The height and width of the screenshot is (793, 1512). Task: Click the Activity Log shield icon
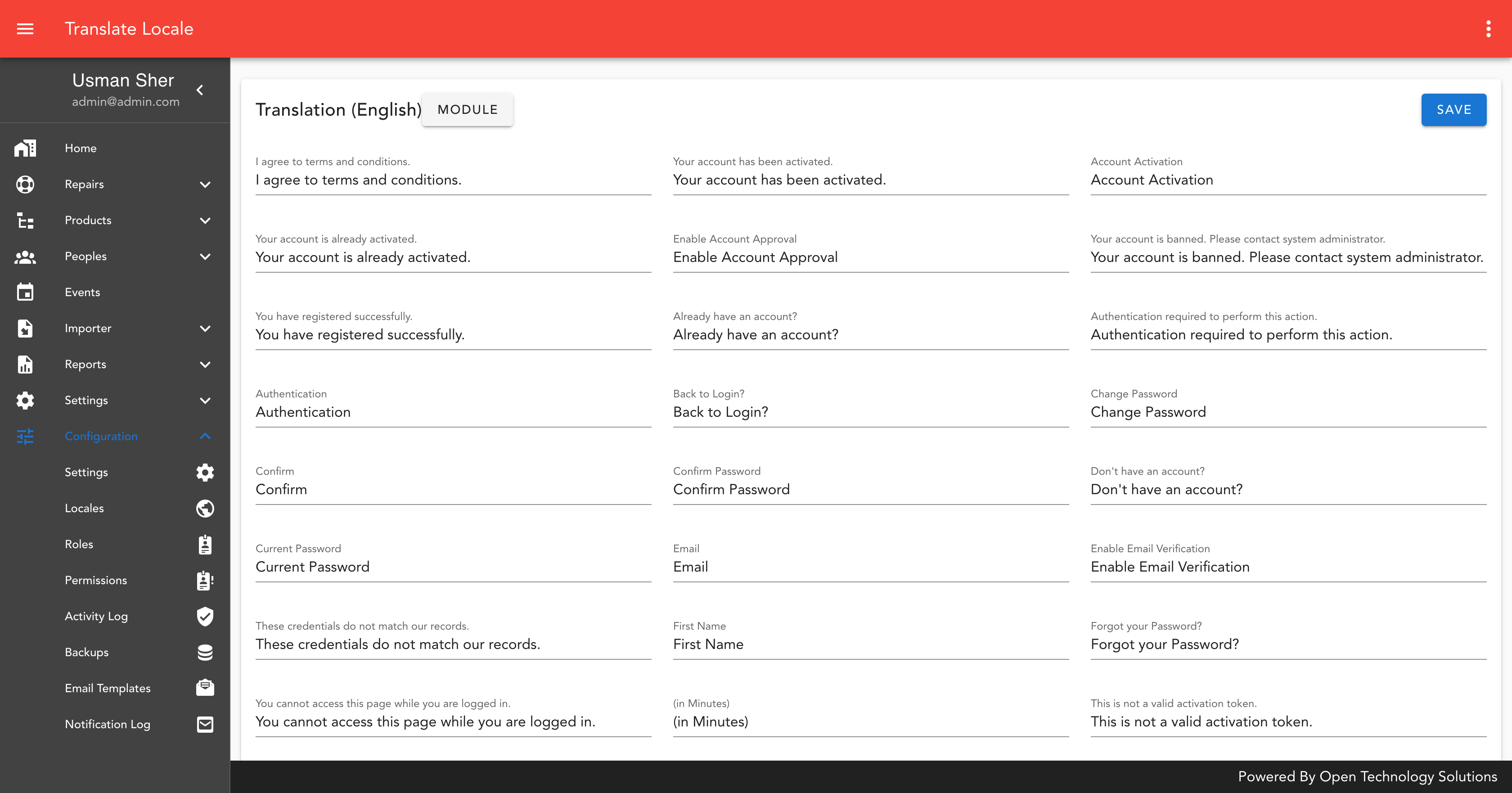click(205, 616)
